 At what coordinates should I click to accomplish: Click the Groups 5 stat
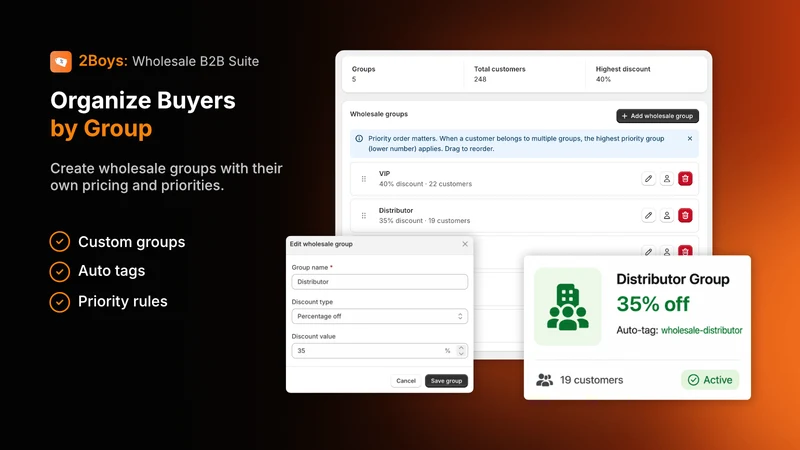[363, 74]
